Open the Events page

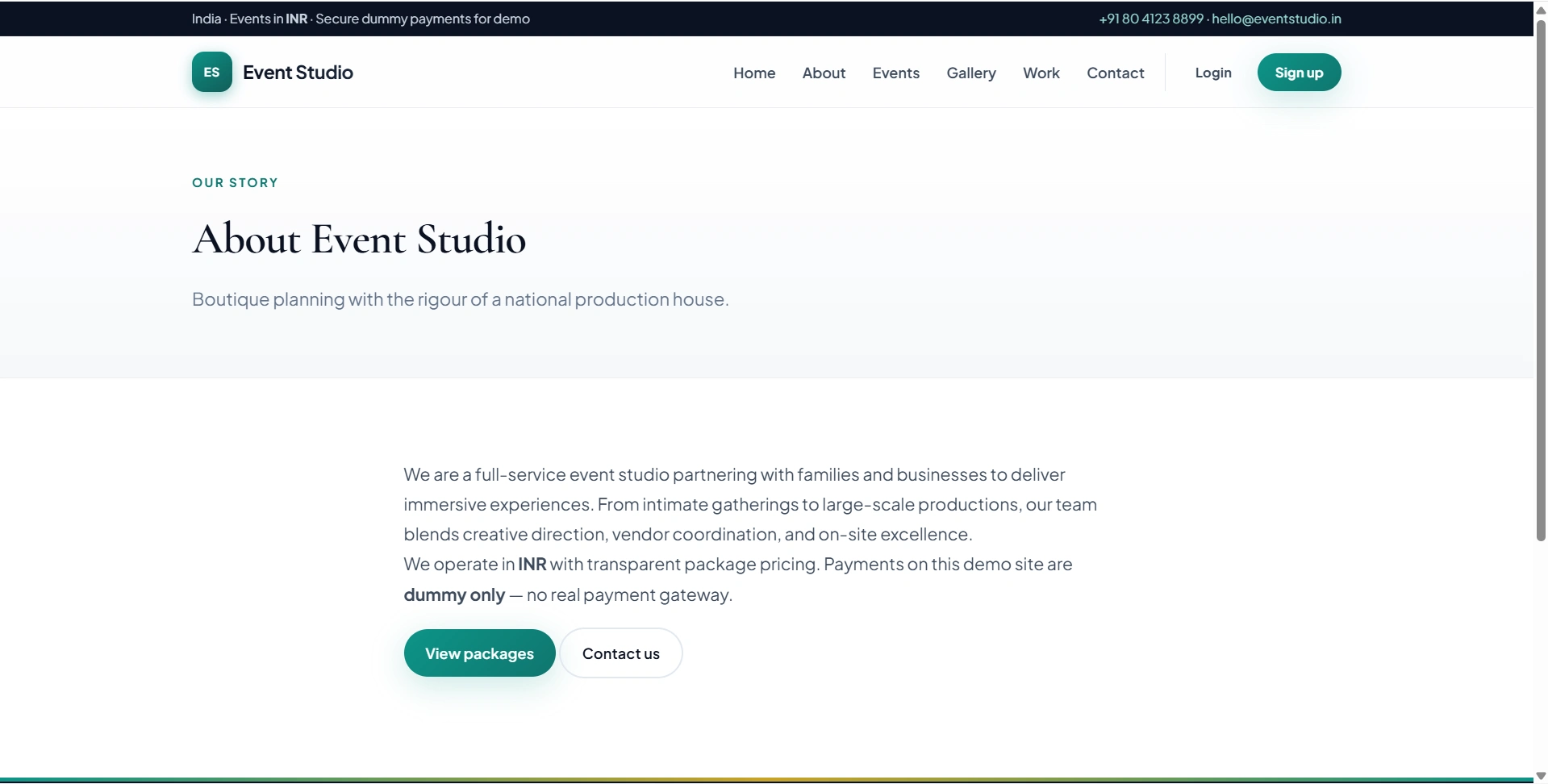point(895,73)
